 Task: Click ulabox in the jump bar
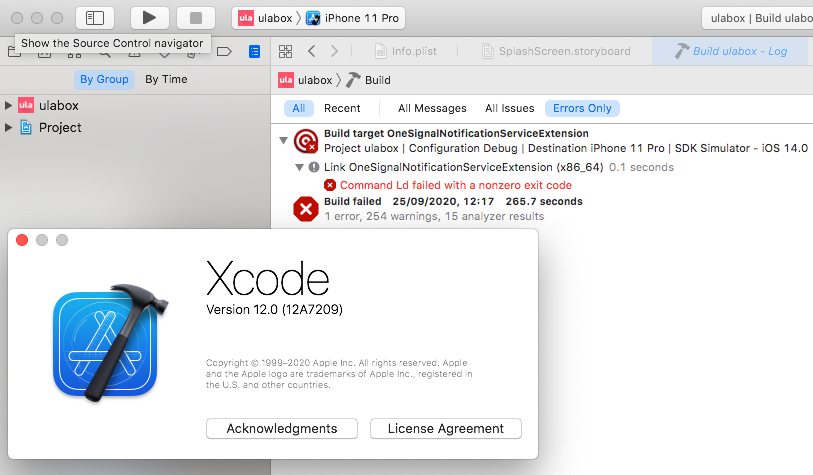pos(315,80)
